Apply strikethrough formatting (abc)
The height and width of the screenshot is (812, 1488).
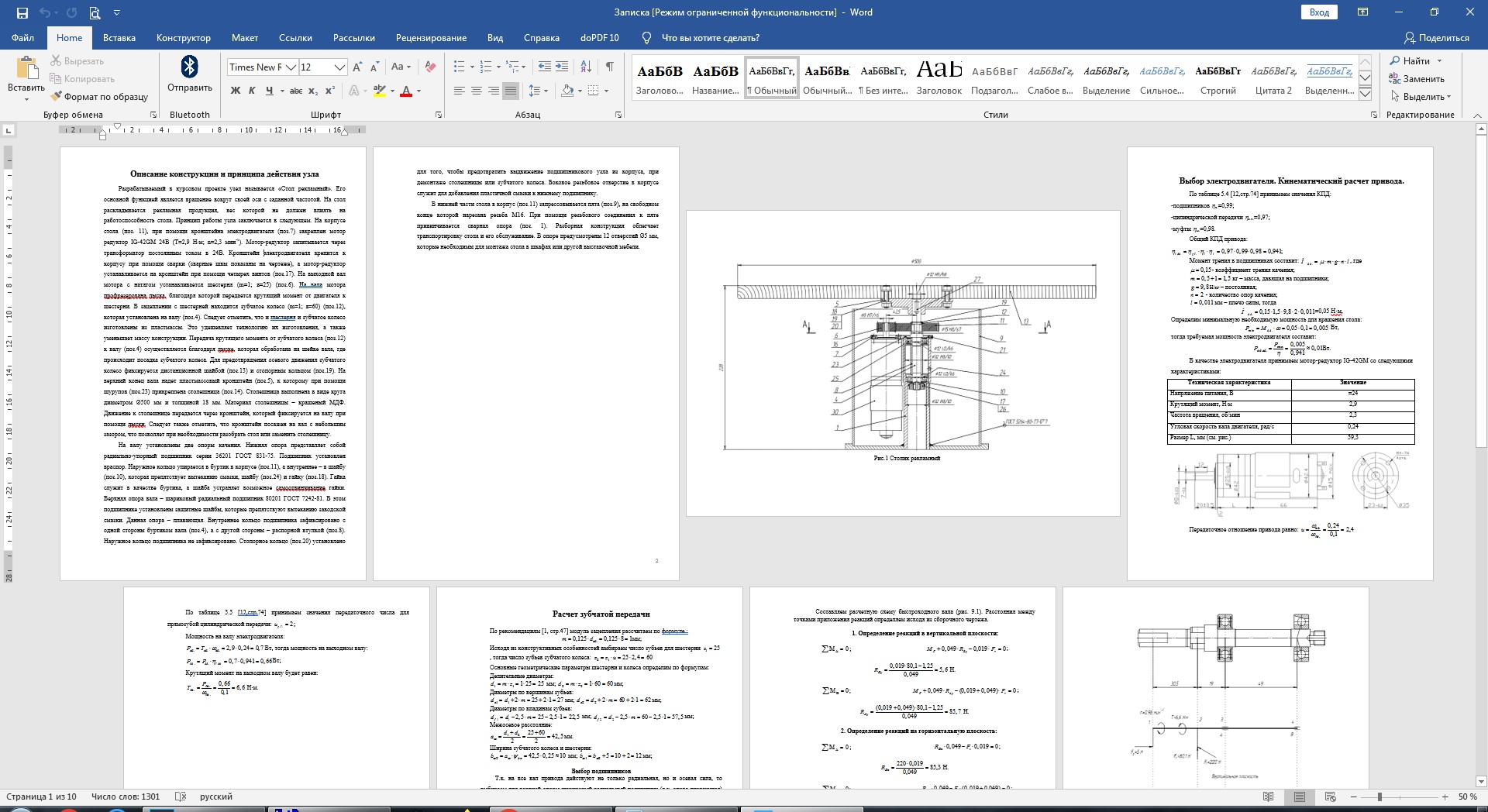[295, 91]
